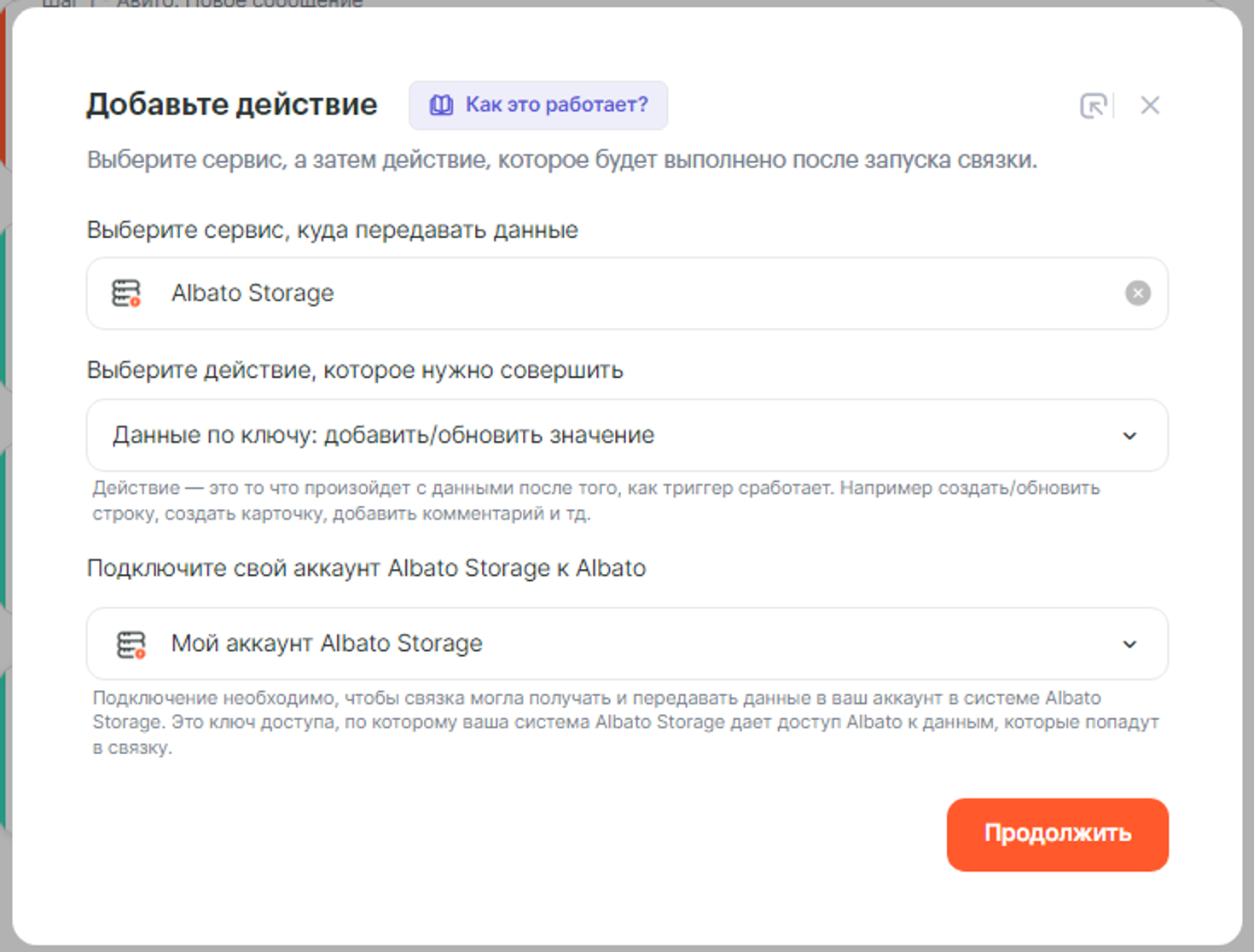Click the hint text starting with 'Действие — это'
The width and height of the screenshot is (1254, 952).
coord(595,501)
